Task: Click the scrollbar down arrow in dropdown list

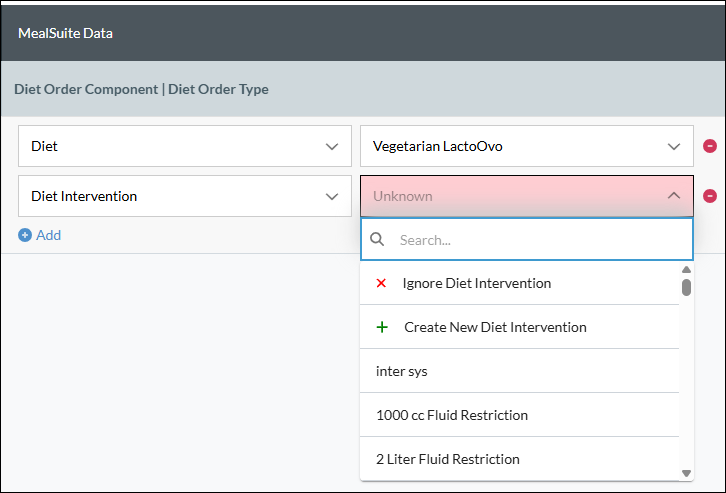Action: tap(686, 473)
